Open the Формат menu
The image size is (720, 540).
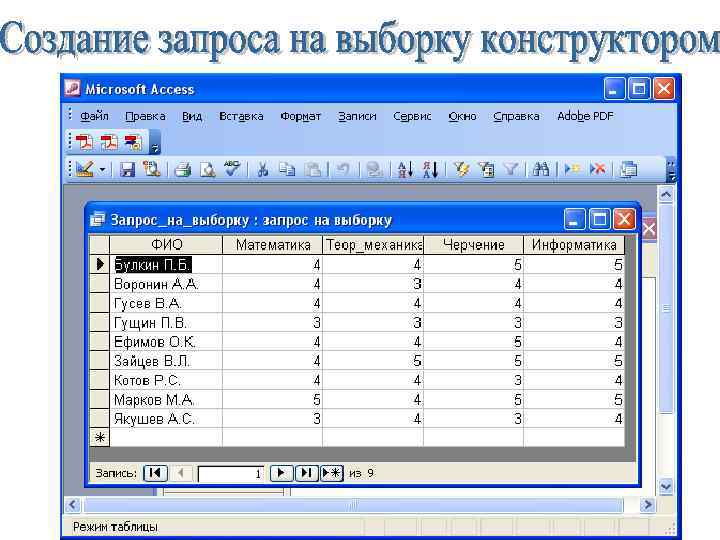pyautogui.click(x=300, y=116)
